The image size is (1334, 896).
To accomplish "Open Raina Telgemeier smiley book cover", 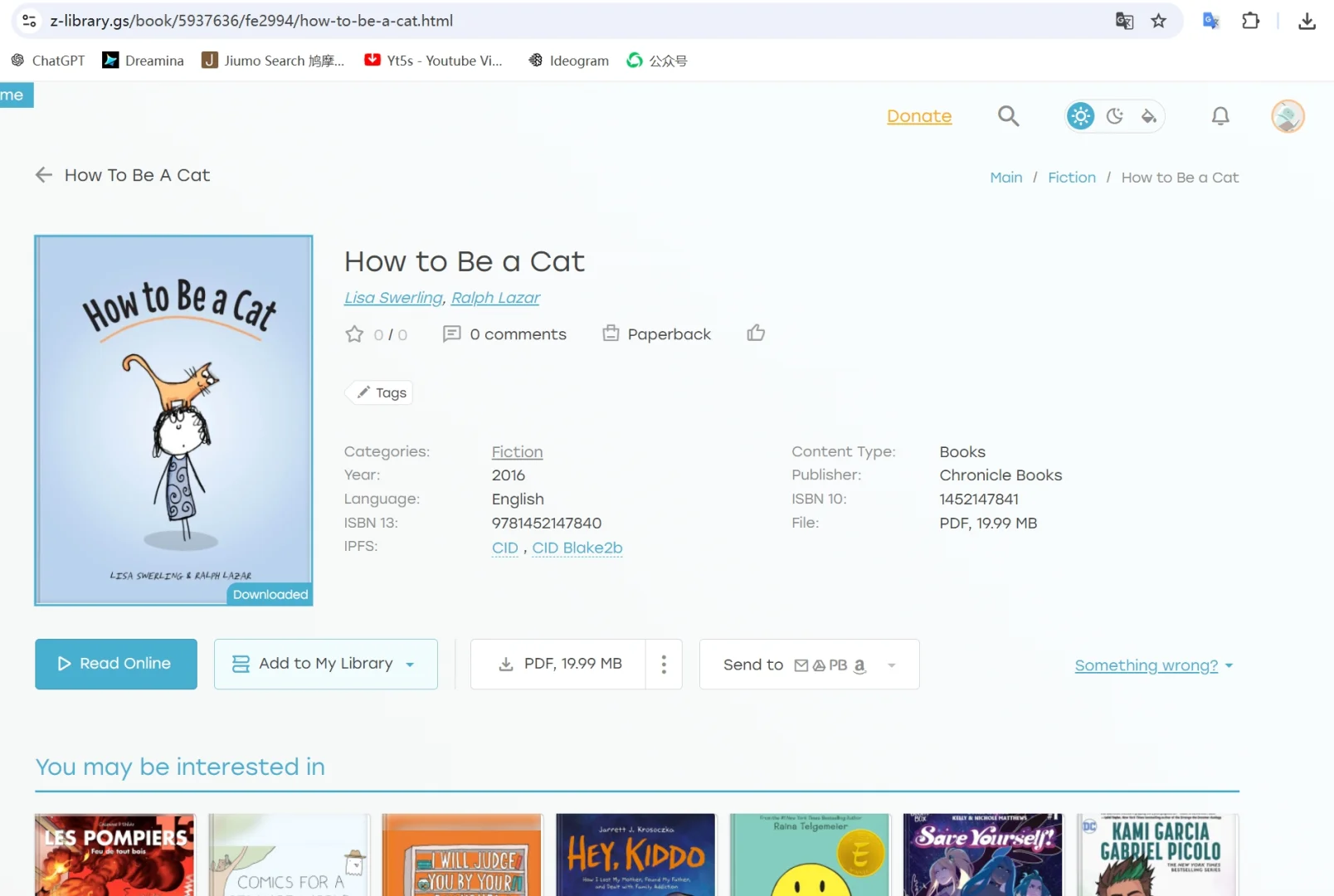I will [810, 855].
